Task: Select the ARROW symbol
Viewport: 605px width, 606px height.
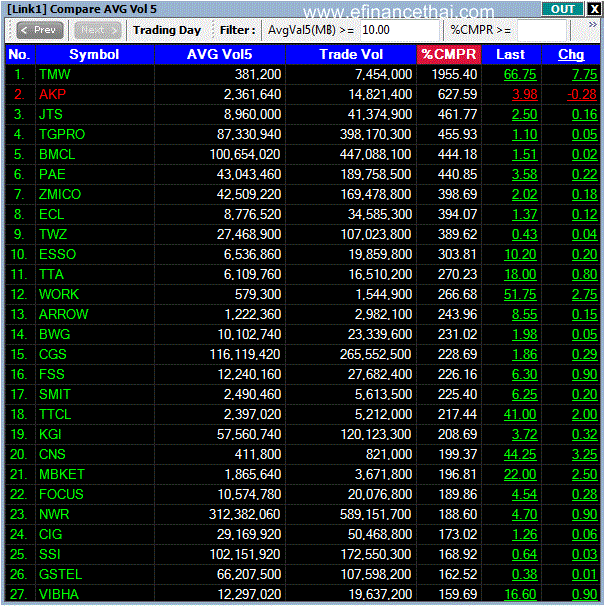Action: 64,315
